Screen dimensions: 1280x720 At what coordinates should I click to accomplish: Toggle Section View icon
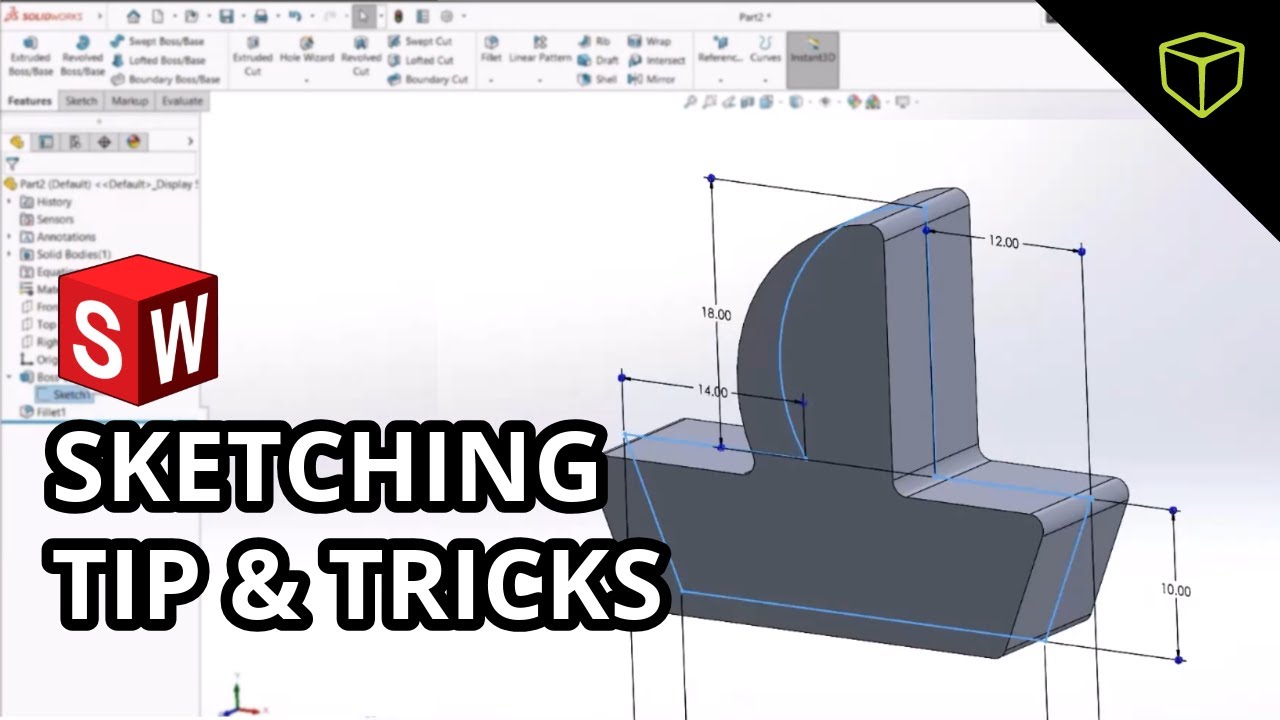click(x=747, y=102)
